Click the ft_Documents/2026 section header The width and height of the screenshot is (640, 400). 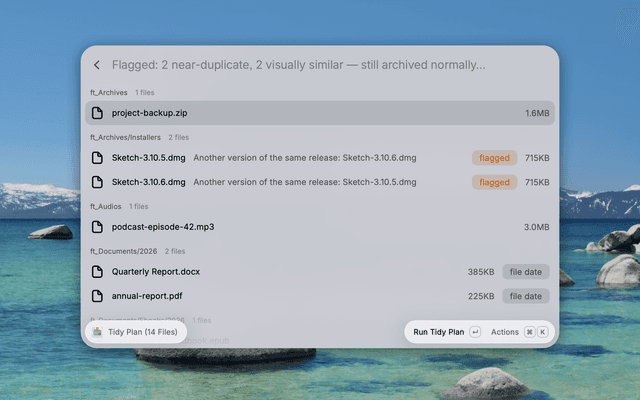pos(124,251)
